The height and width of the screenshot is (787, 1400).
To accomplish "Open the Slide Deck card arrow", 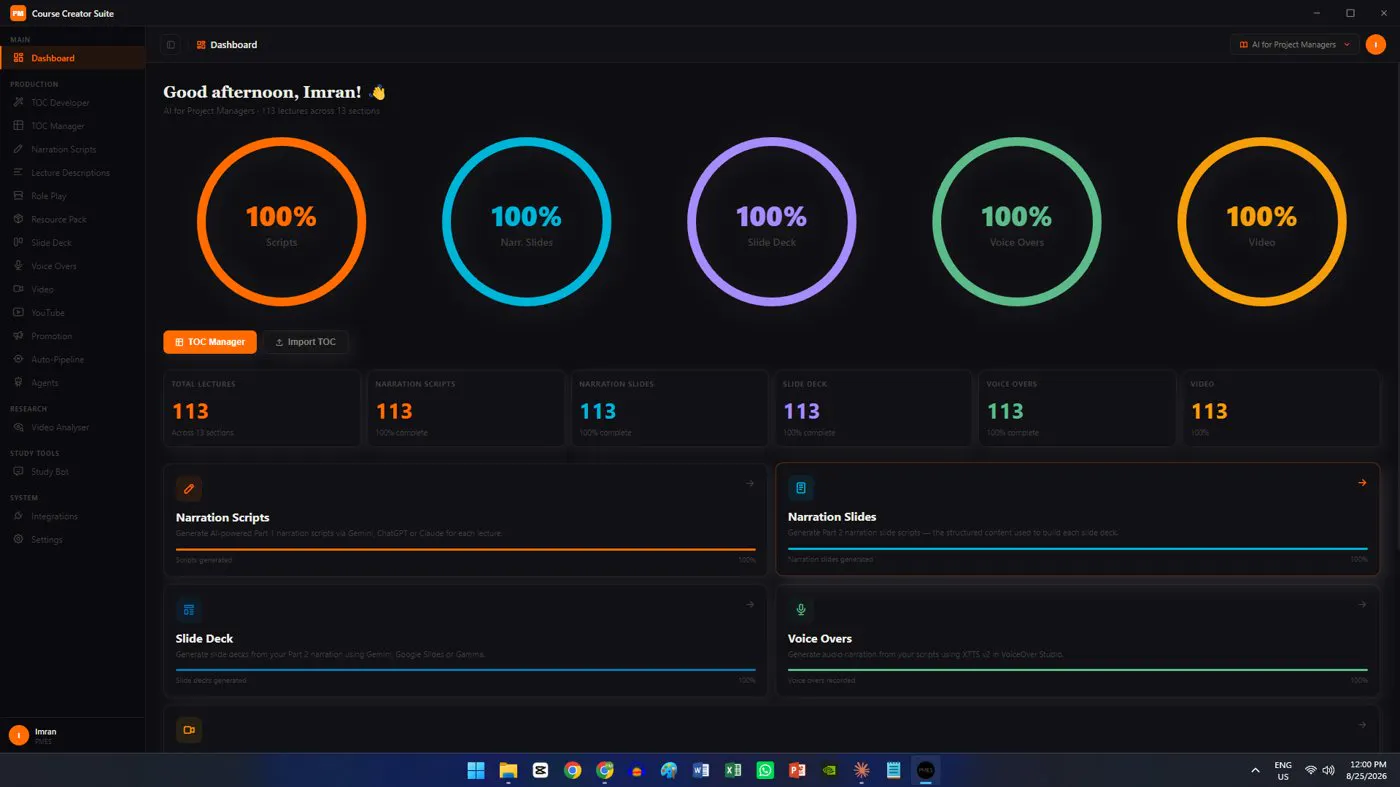I will pyautogui.click(x=750, y=605).
